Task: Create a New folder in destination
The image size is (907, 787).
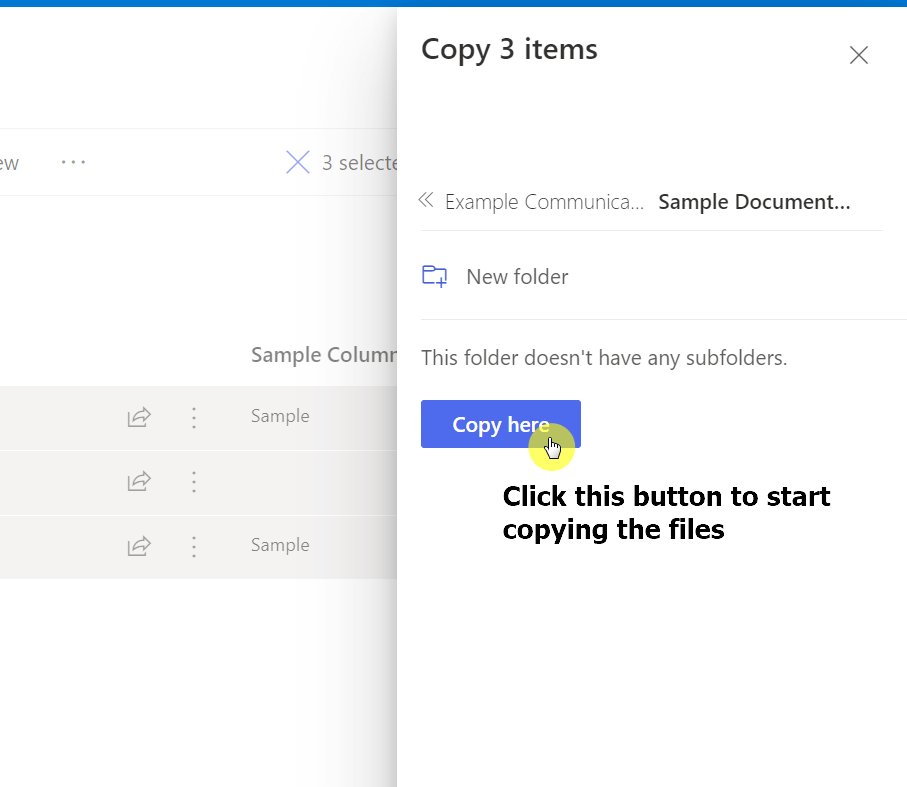Action: pos(495,276)
